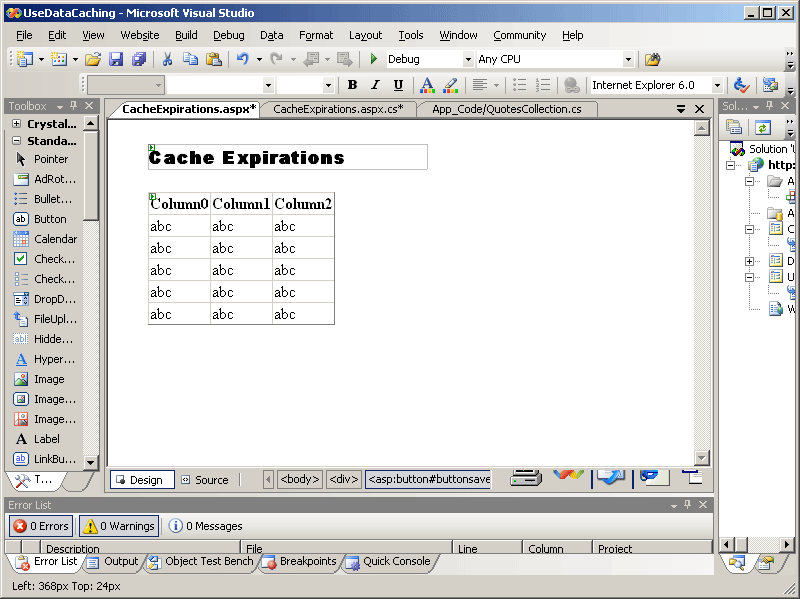Start debugging with the green play icon
This screenshot has height=599, width=800.
374,60
